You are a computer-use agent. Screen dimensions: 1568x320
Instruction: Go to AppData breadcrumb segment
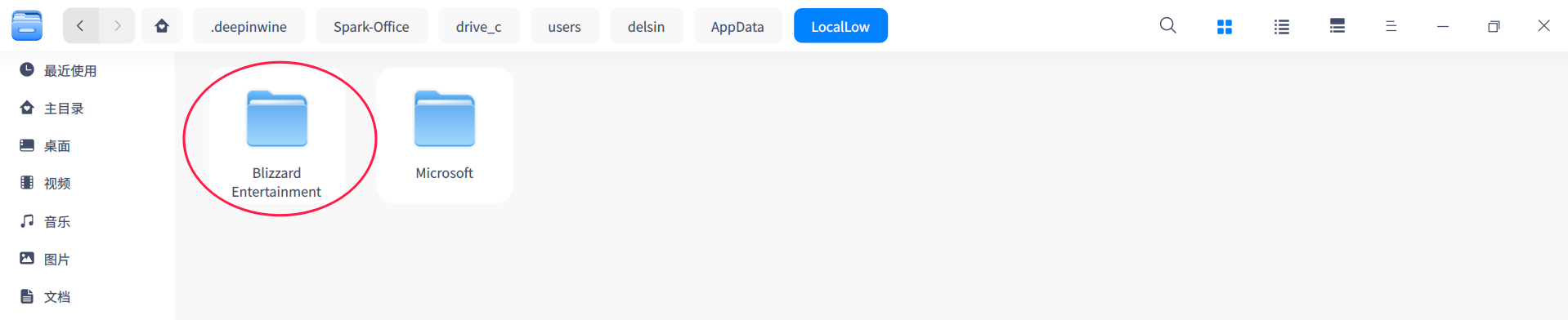[x=737, y=26]
